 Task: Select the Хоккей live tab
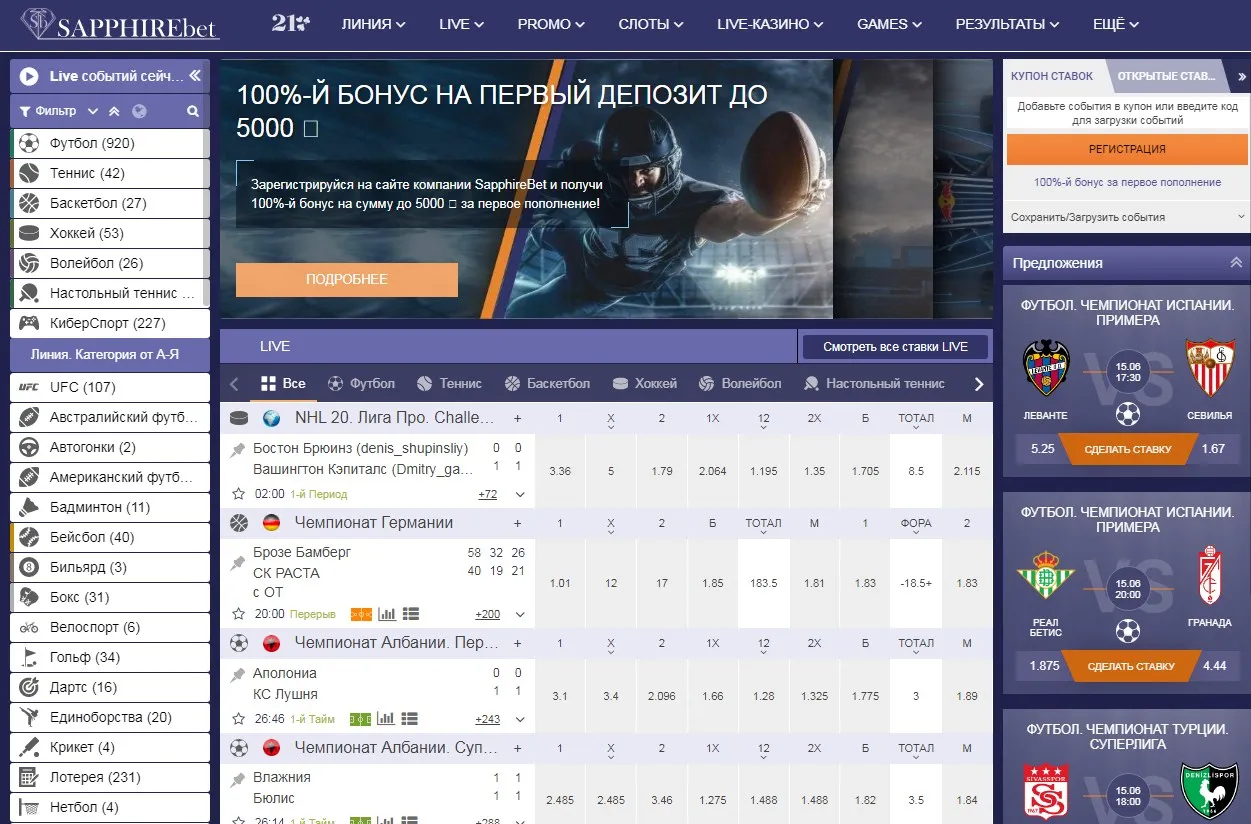[x=644, y=383]
